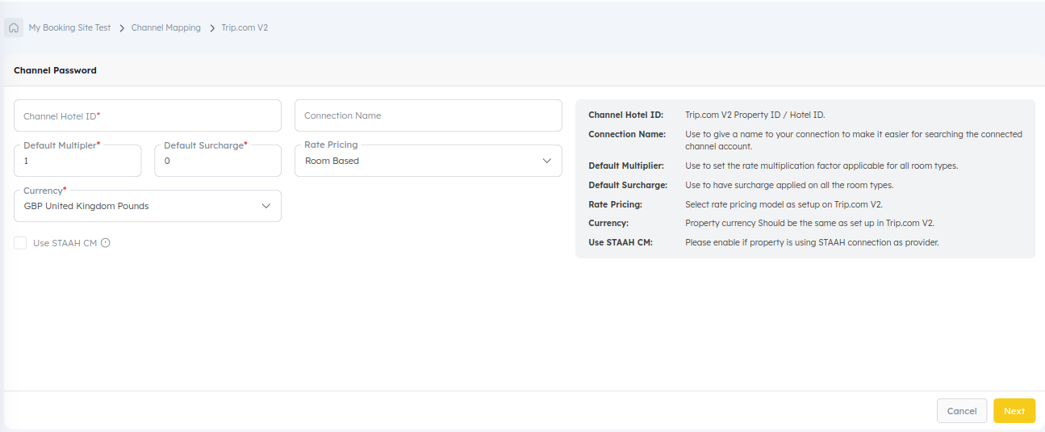Click breadcrumb chevron before Trip.com V2

[x=212, y=28]
